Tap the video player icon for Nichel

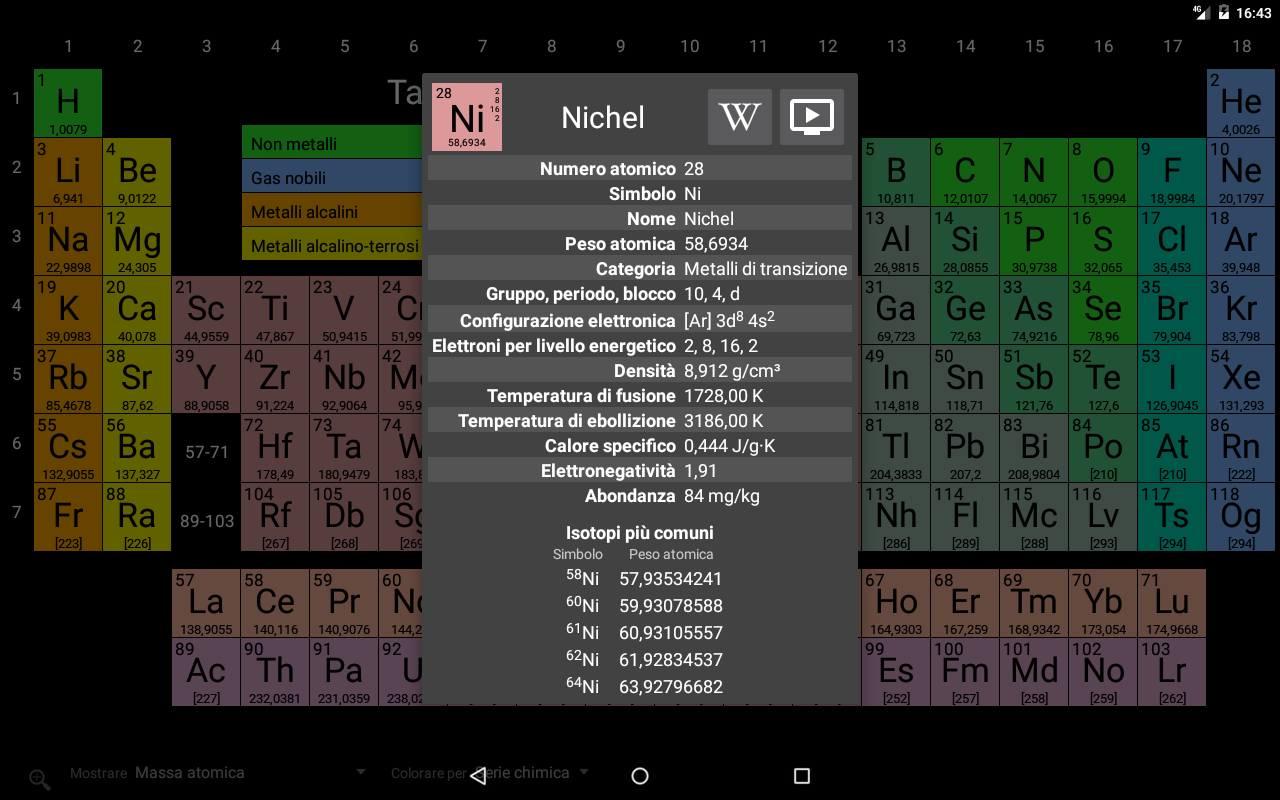[x=811, y=117]
